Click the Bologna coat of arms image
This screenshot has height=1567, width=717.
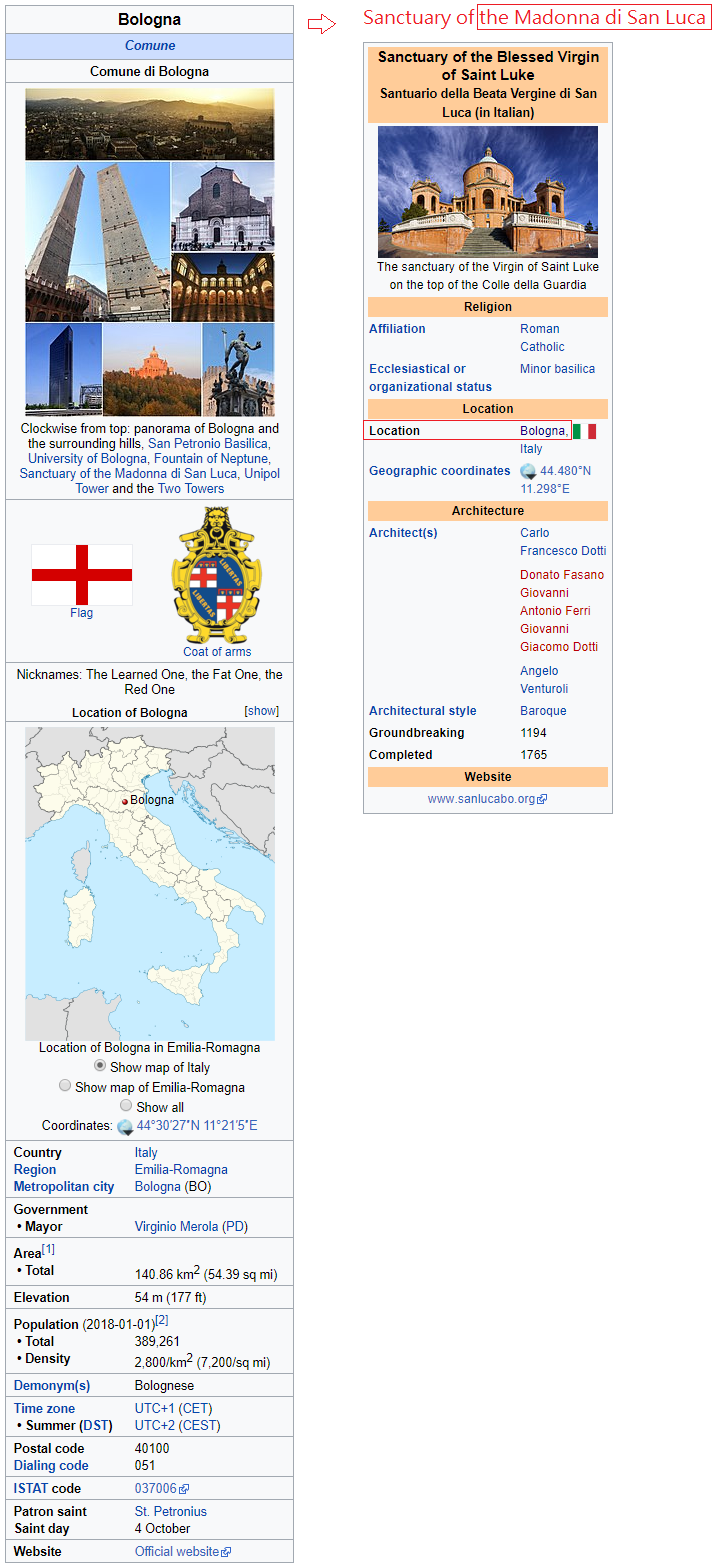217,575
